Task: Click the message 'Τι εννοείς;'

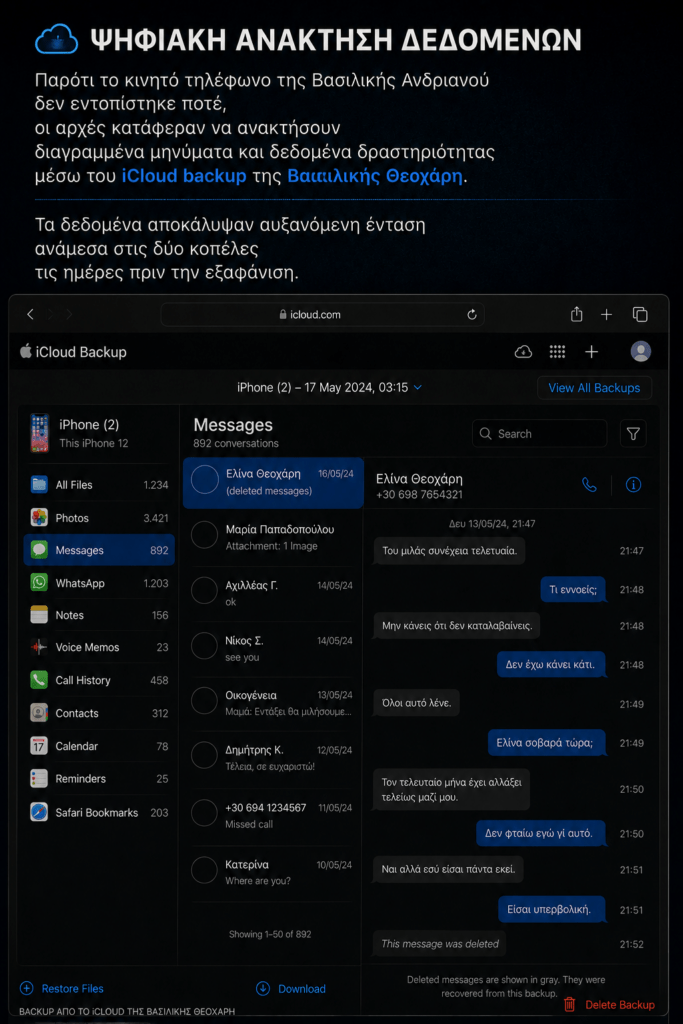Action: point(573,589)
